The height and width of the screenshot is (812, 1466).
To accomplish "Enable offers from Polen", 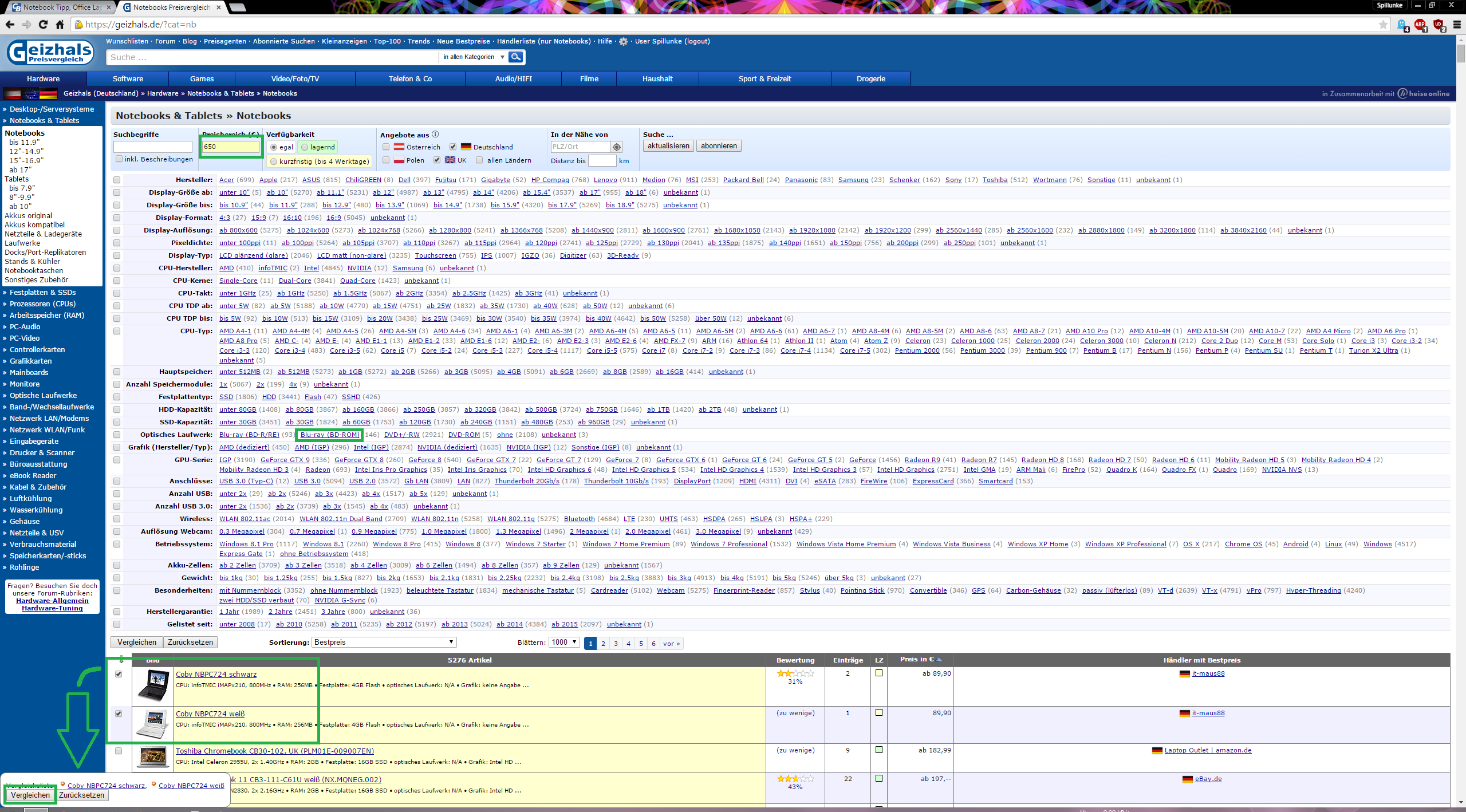I will 386,160.
